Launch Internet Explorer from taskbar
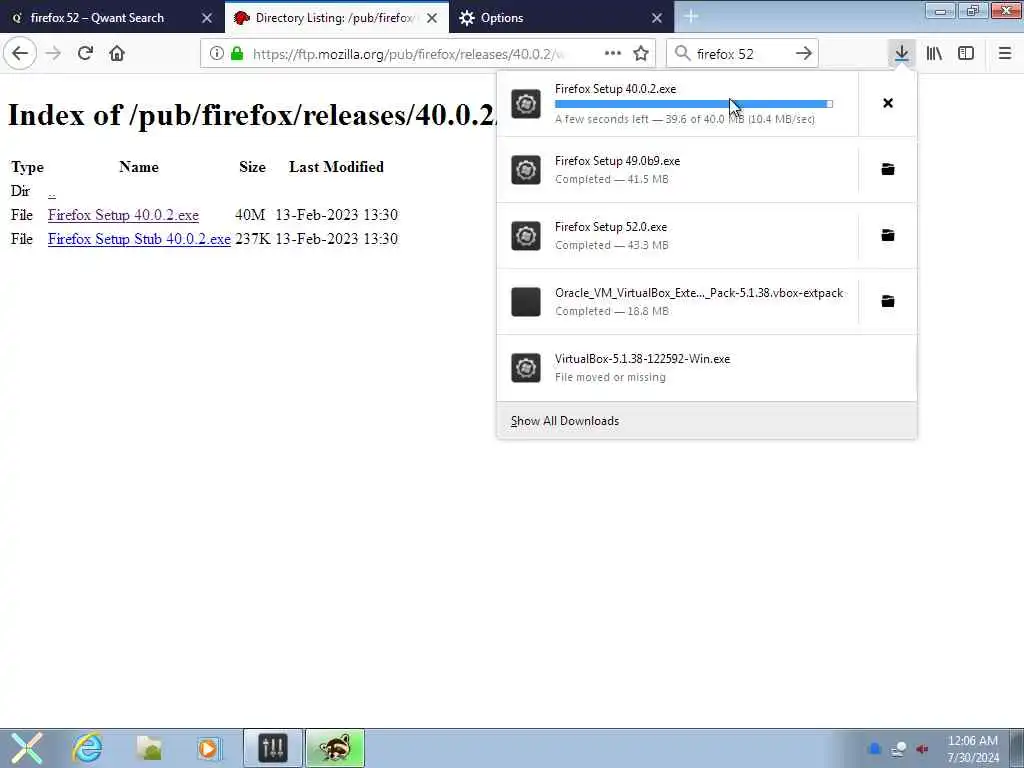The width and height of the screenshot is (1024, 768). click(x=88, y=748)
